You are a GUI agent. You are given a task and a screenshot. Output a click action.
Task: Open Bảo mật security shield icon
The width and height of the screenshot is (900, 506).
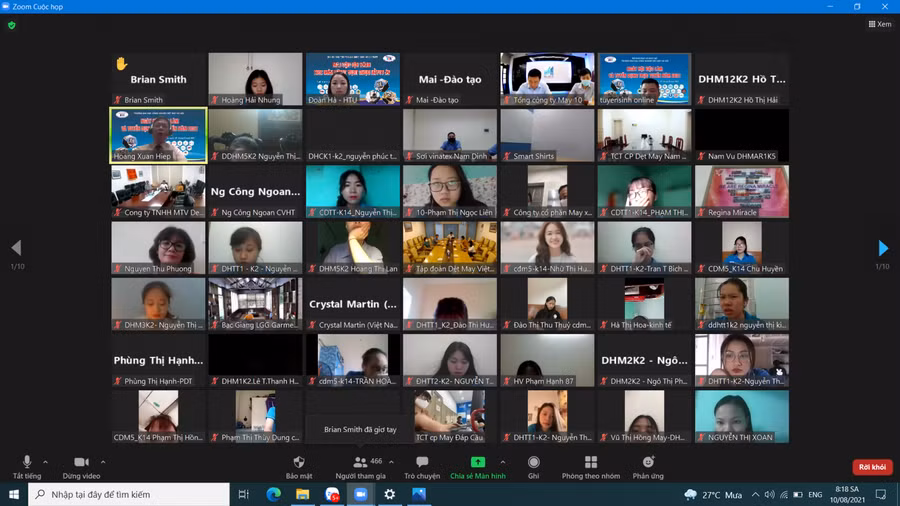pyautogui.click(x=299, y=463)
